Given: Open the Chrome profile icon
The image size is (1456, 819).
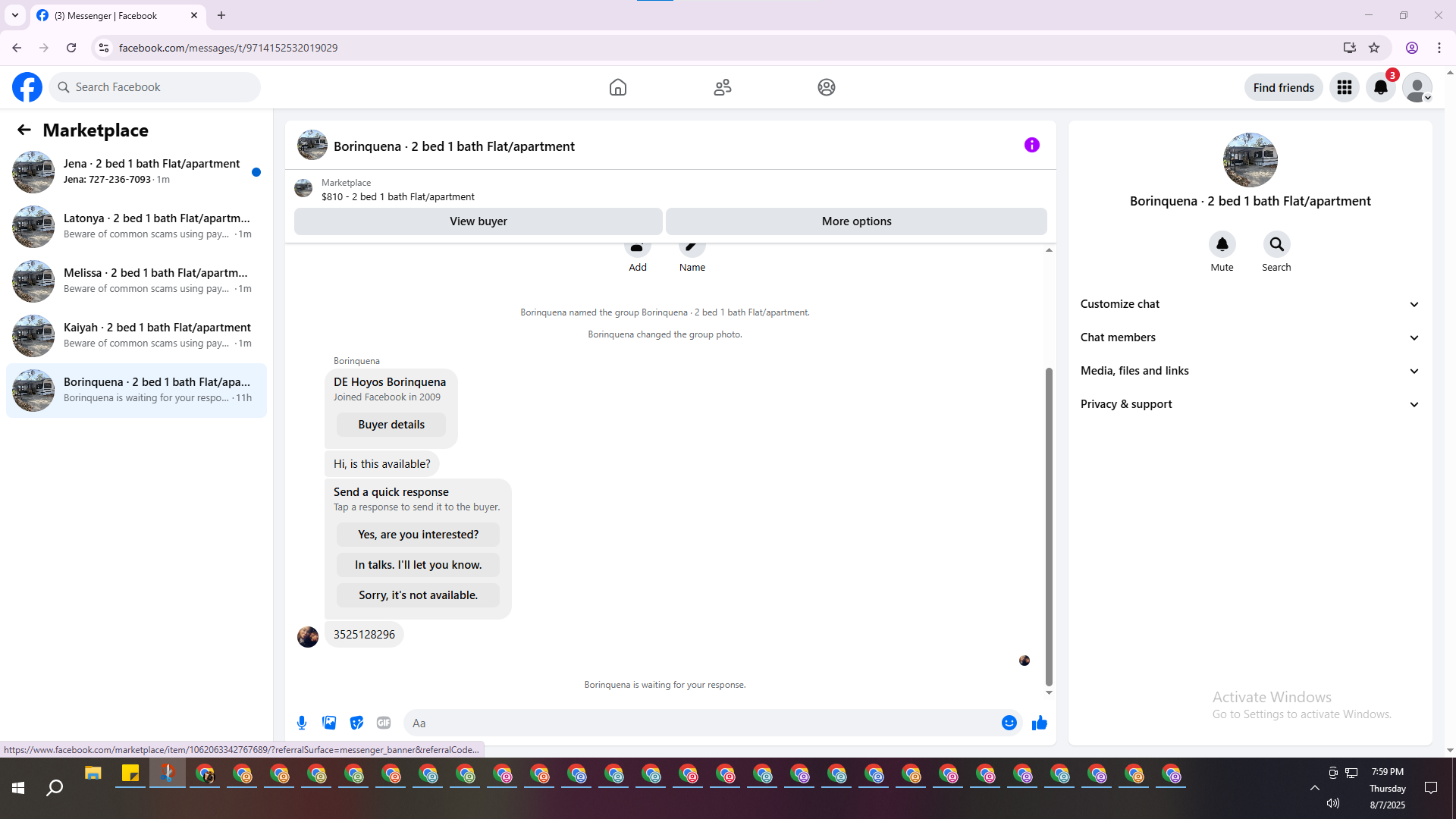Looking at the screenshot, I should [x=1412, y=48].
